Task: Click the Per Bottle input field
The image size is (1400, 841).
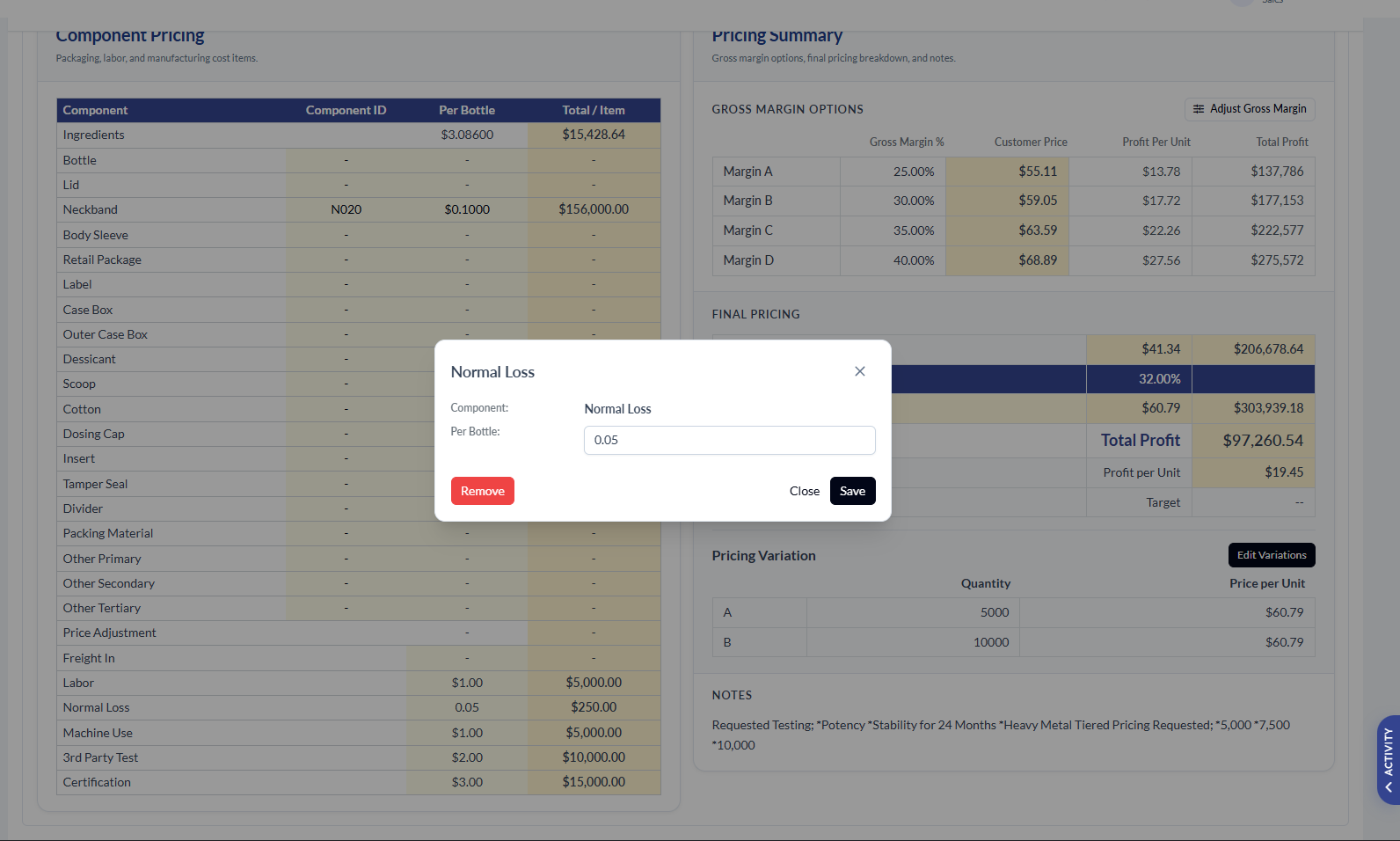Action: tap(729, 440)
